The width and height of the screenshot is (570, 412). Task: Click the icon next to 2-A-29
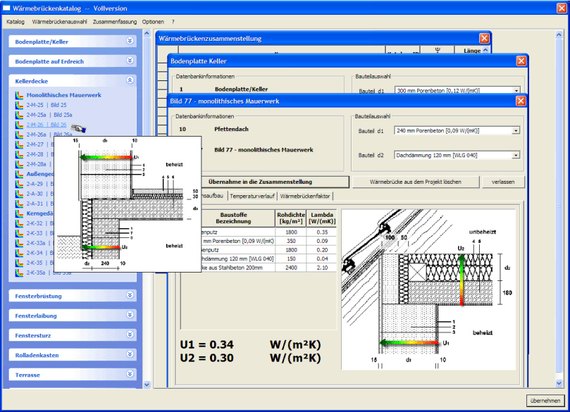point(19,184)
